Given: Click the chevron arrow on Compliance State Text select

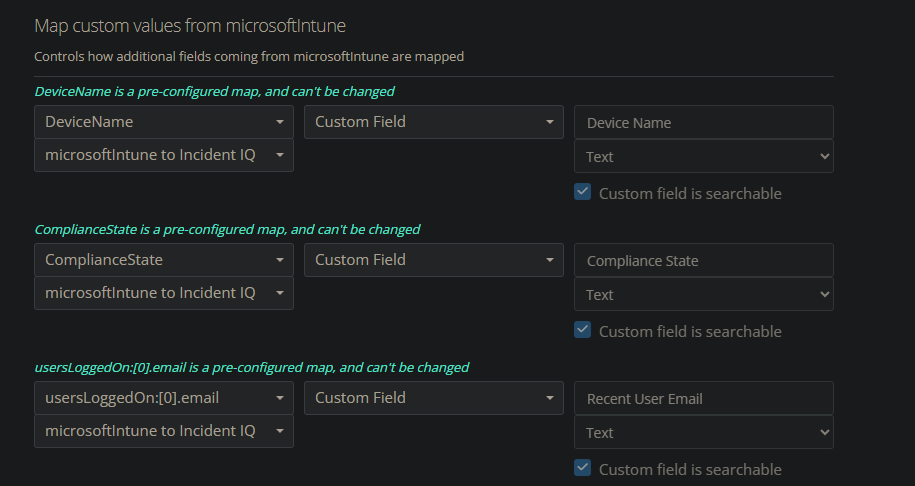Looking at the screenshot, I should click(825, 294).
